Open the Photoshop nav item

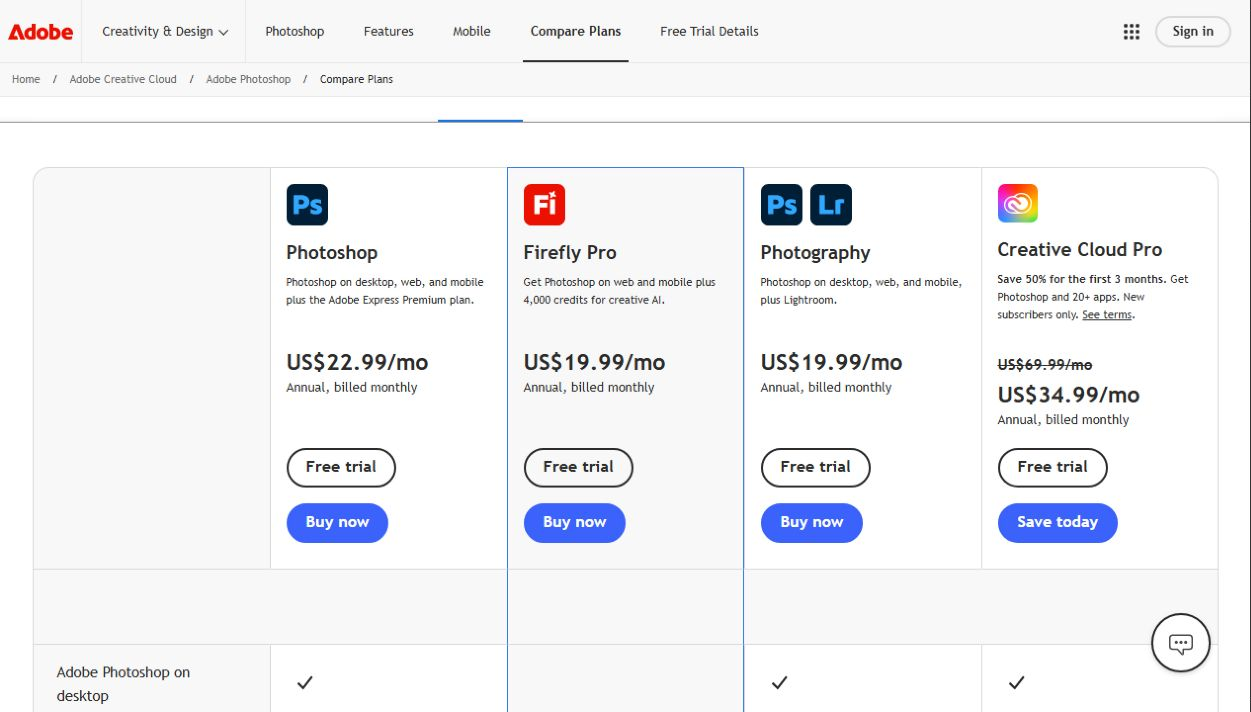(x=294, y=31)
